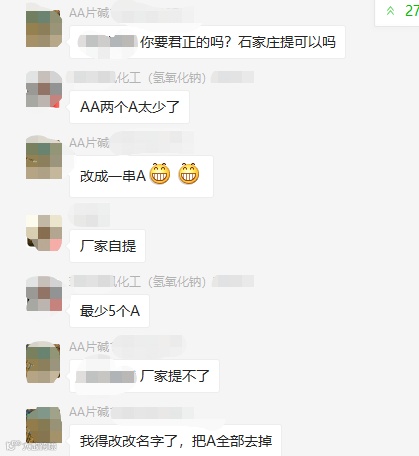The width and height of the screenshot is (419, 456).
Task: Click avatar next to 厂家提不了 message
Action: tap(43, 363)
